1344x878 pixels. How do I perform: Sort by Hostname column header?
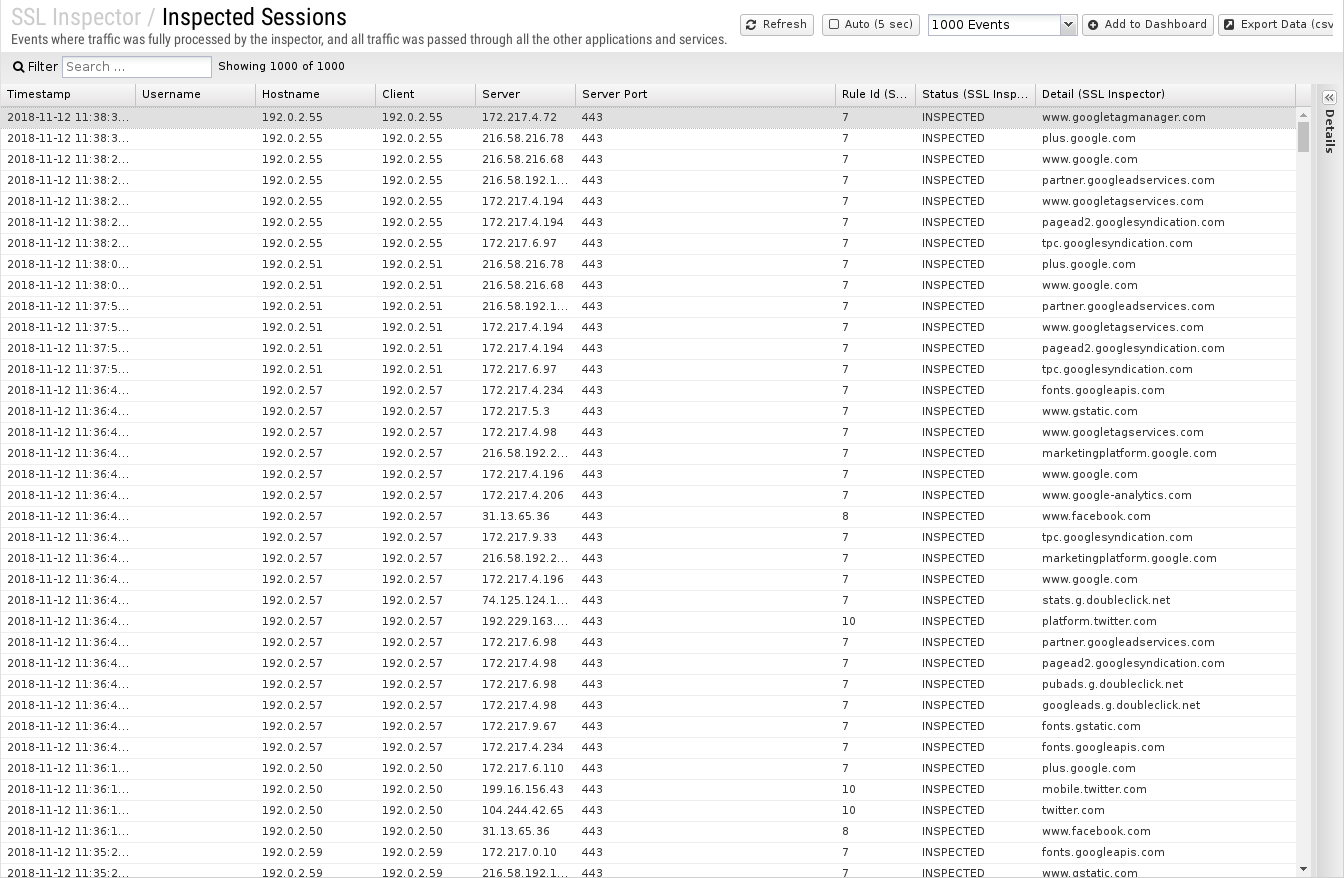coord(316,94)
